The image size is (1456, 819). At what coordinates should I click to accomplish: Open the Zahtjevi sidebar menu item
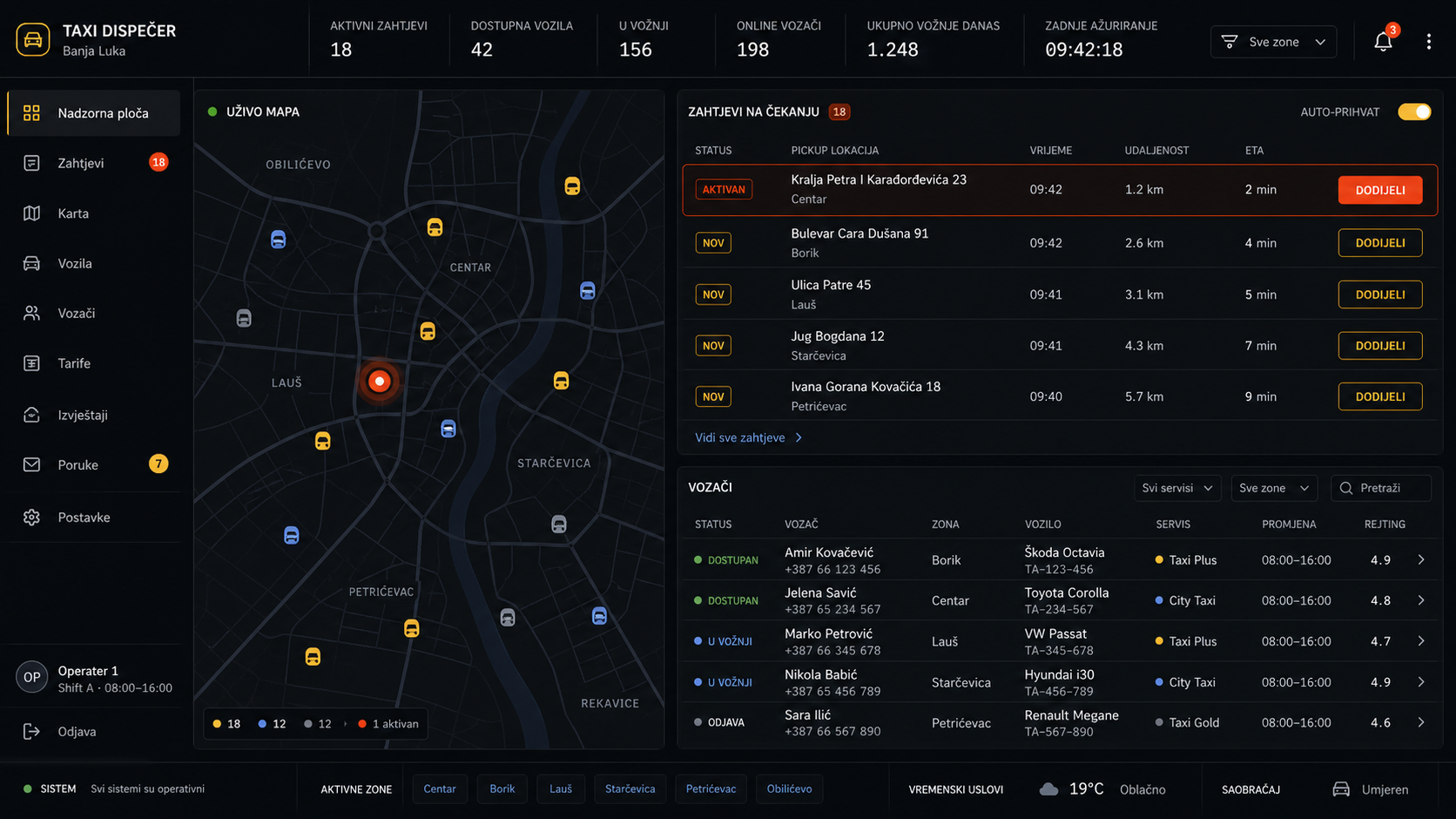tap(94, 163)
